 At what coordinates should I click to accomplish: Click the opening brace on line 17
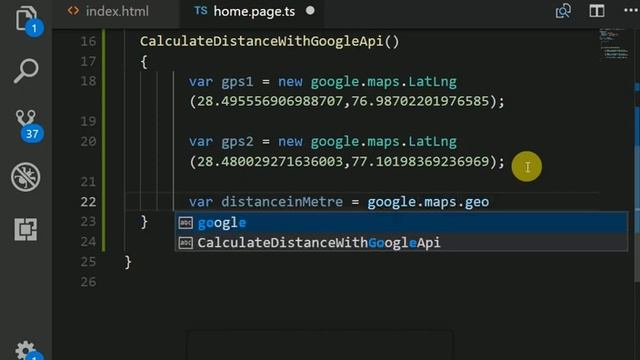coord(144,62)
